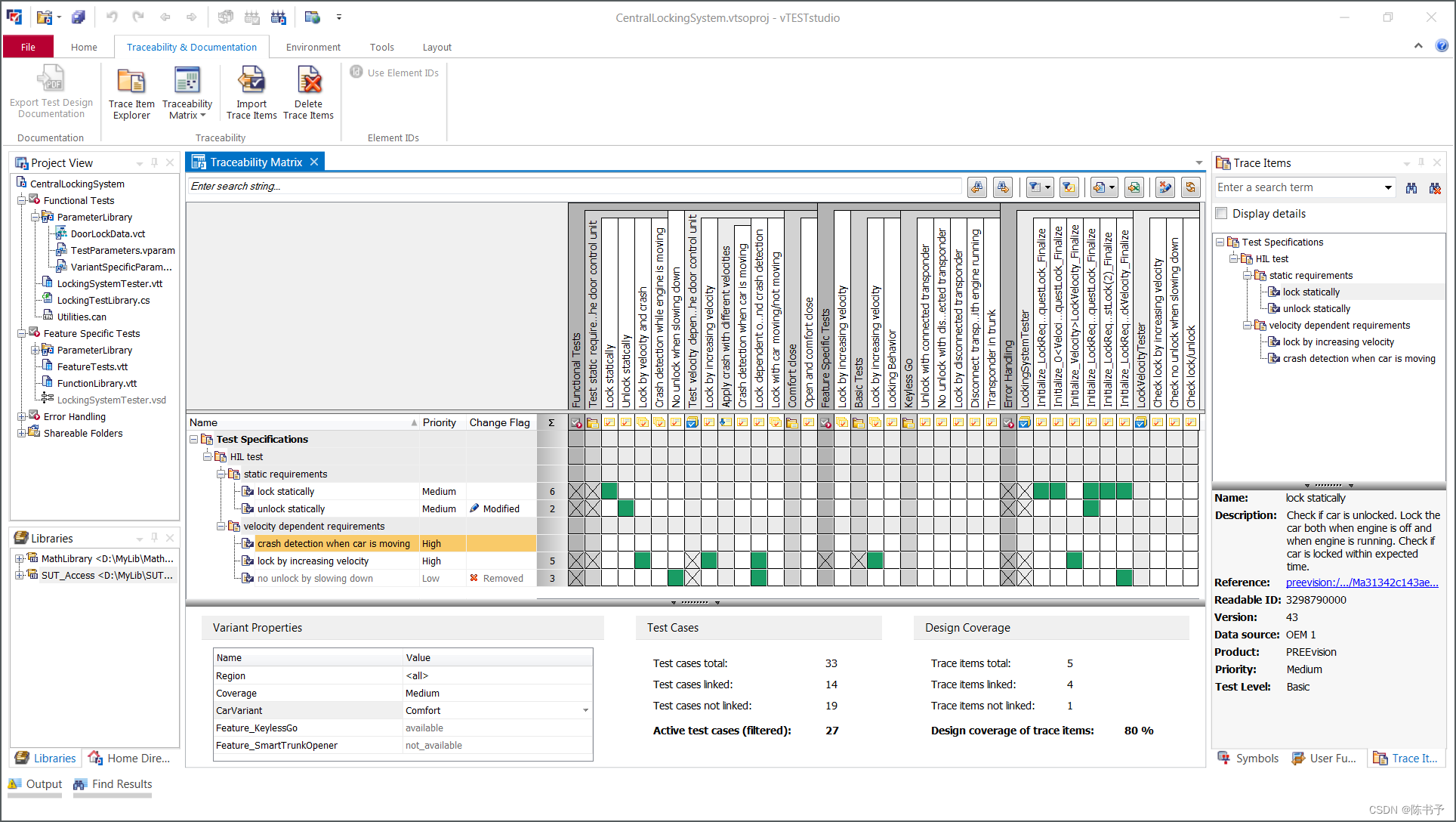The height and width of the screenshot is (822, 1456).
Task: Select the Traceability & Documentation ribbon tab
Action: tap(191, 46)
